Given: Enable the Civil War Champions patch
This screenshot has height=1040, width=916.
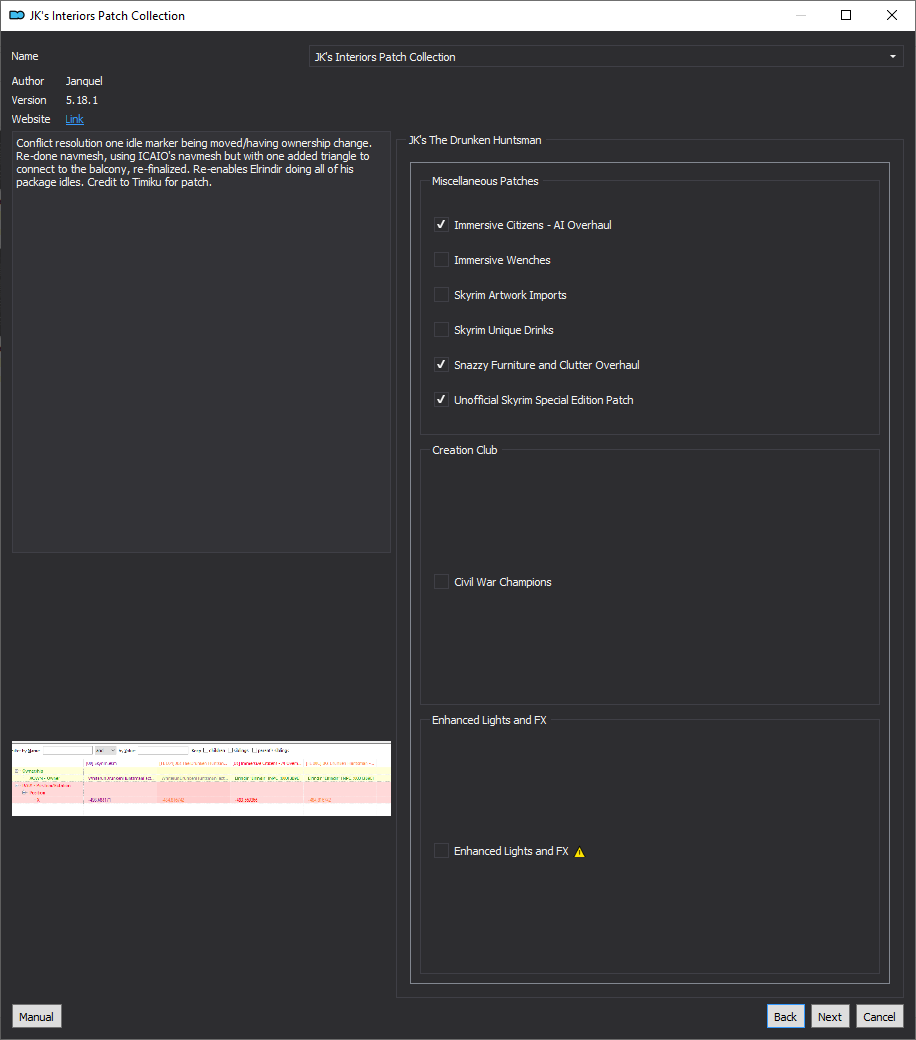Looking at the screenshot, I should pos(441,582).
